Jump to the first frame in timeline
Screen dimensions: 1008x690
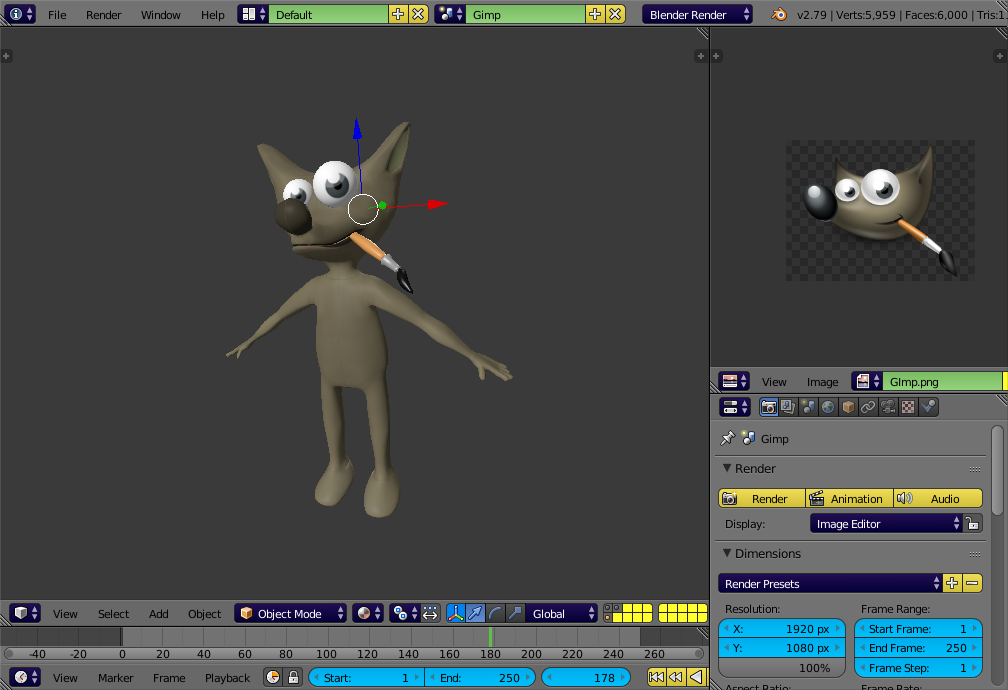656,677
